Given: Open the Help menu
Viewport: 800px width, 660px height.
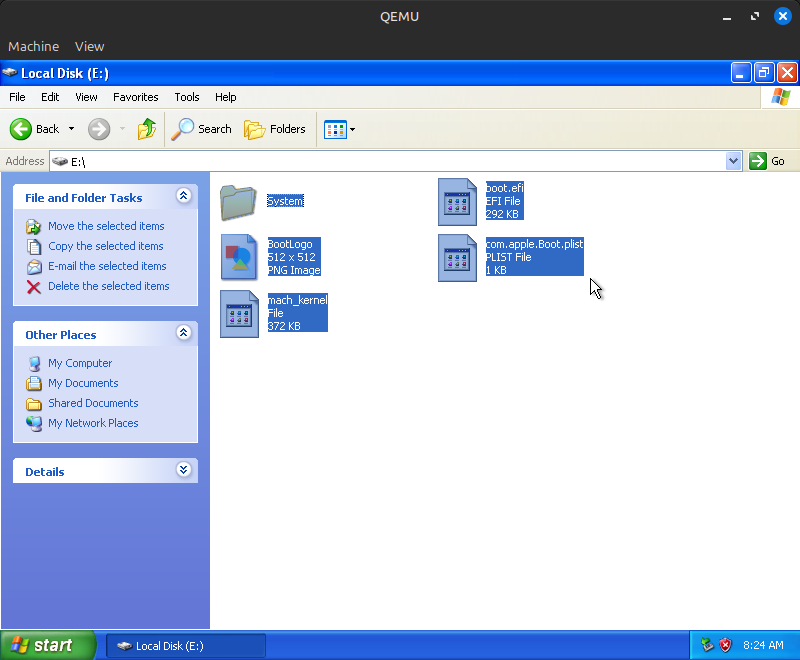Looking at the screenshot, I should pos(226,97).
